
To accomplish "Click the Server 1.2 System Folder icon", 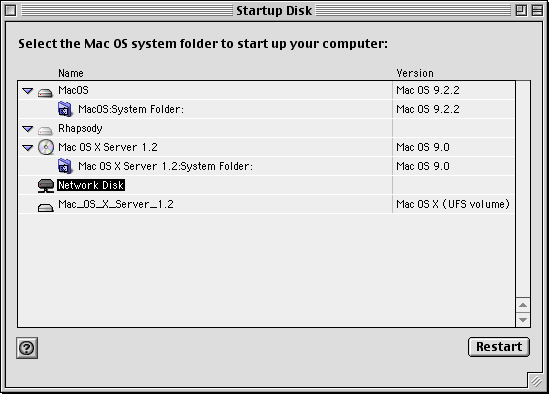I will tap(65, 166).
